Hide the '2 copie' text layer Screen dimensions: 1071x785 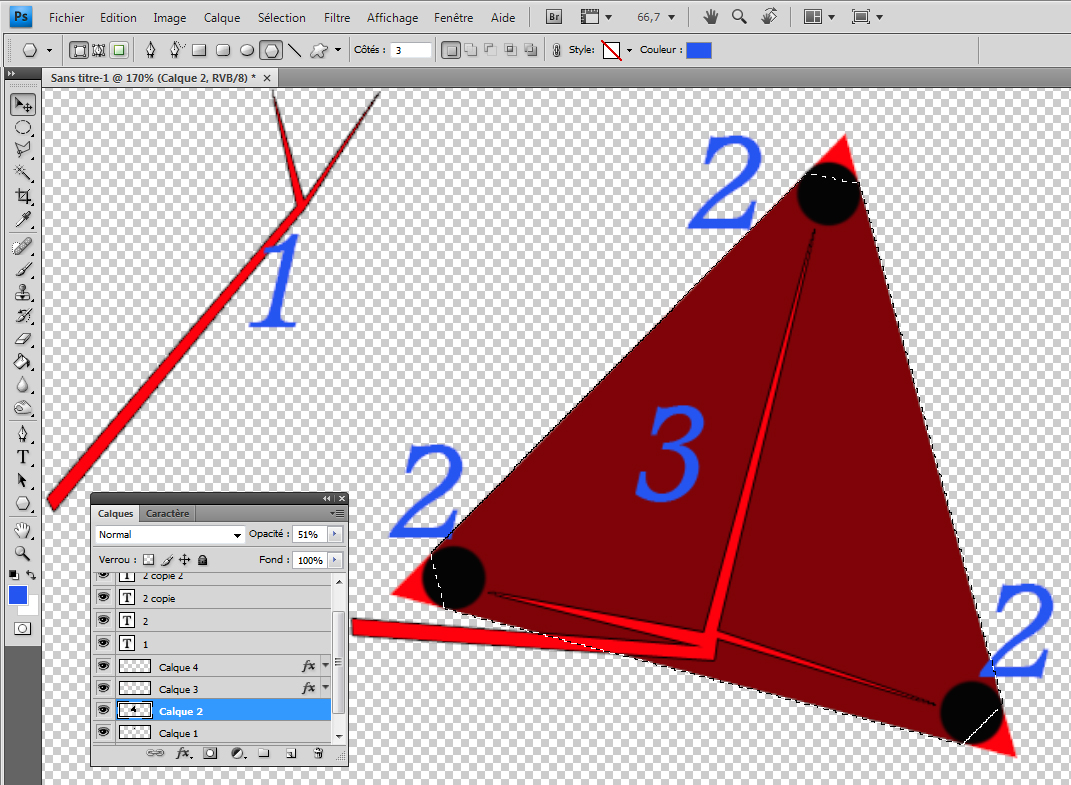pyautogui.click(x=103, y=597)
